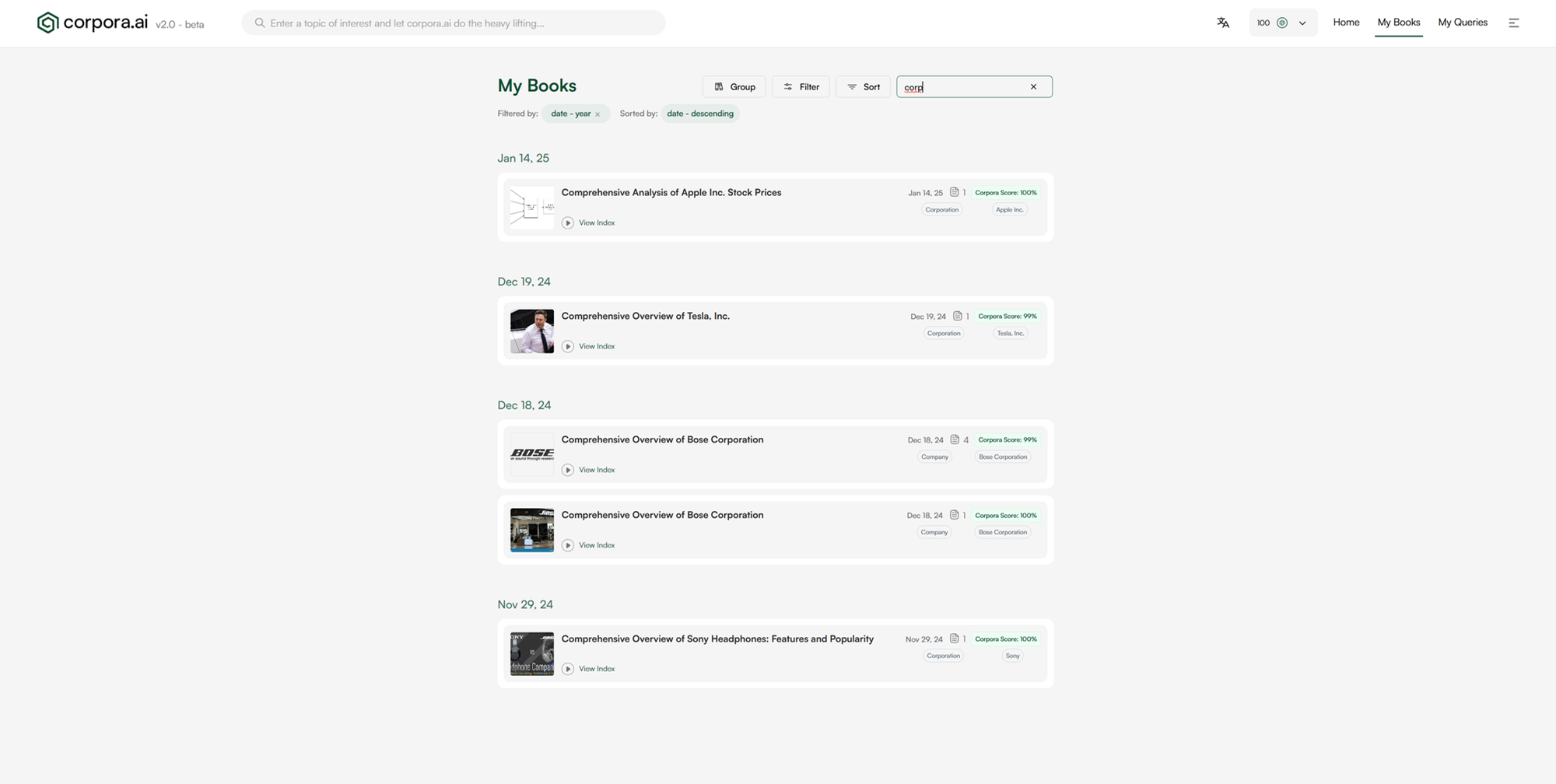Open the first Bose logo thumbnail

[532, 454]
